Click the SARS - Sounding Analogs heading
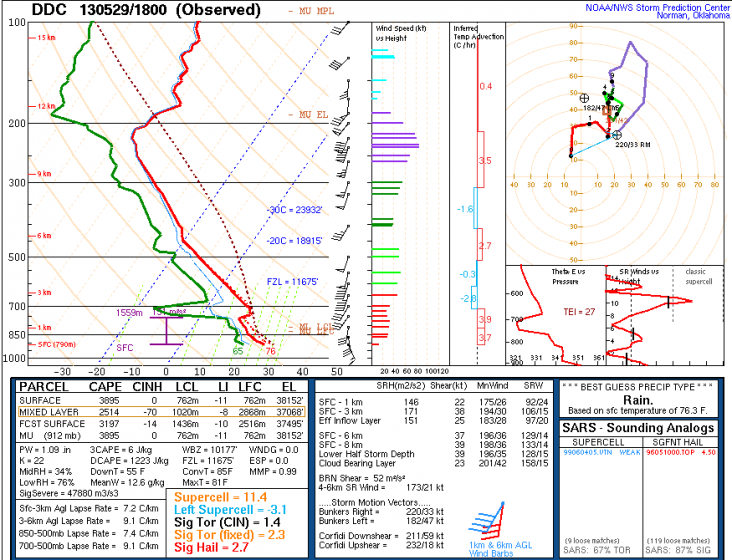The height and width of the screenshot is (560, 732). pos(638,428)
